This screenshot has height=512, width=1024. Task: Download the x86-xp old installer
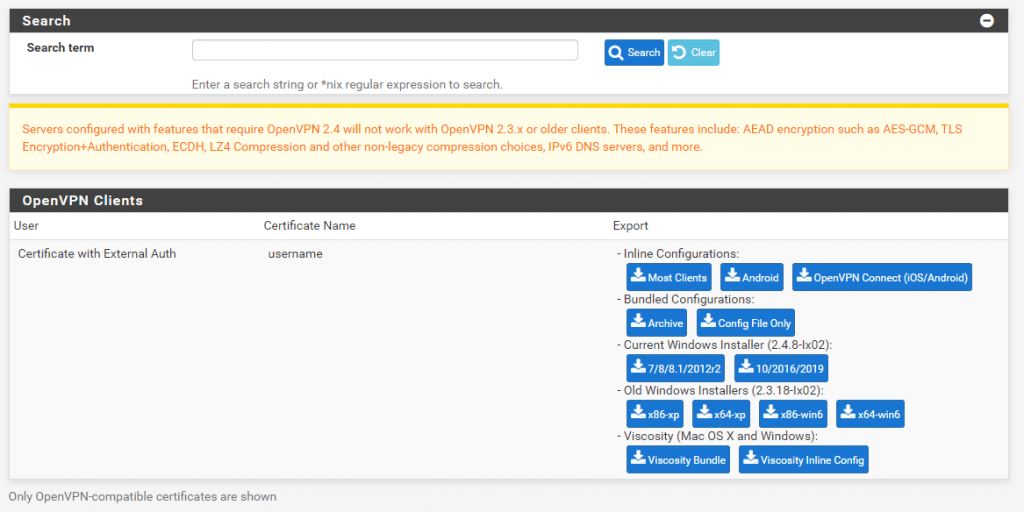click(655, 414)
